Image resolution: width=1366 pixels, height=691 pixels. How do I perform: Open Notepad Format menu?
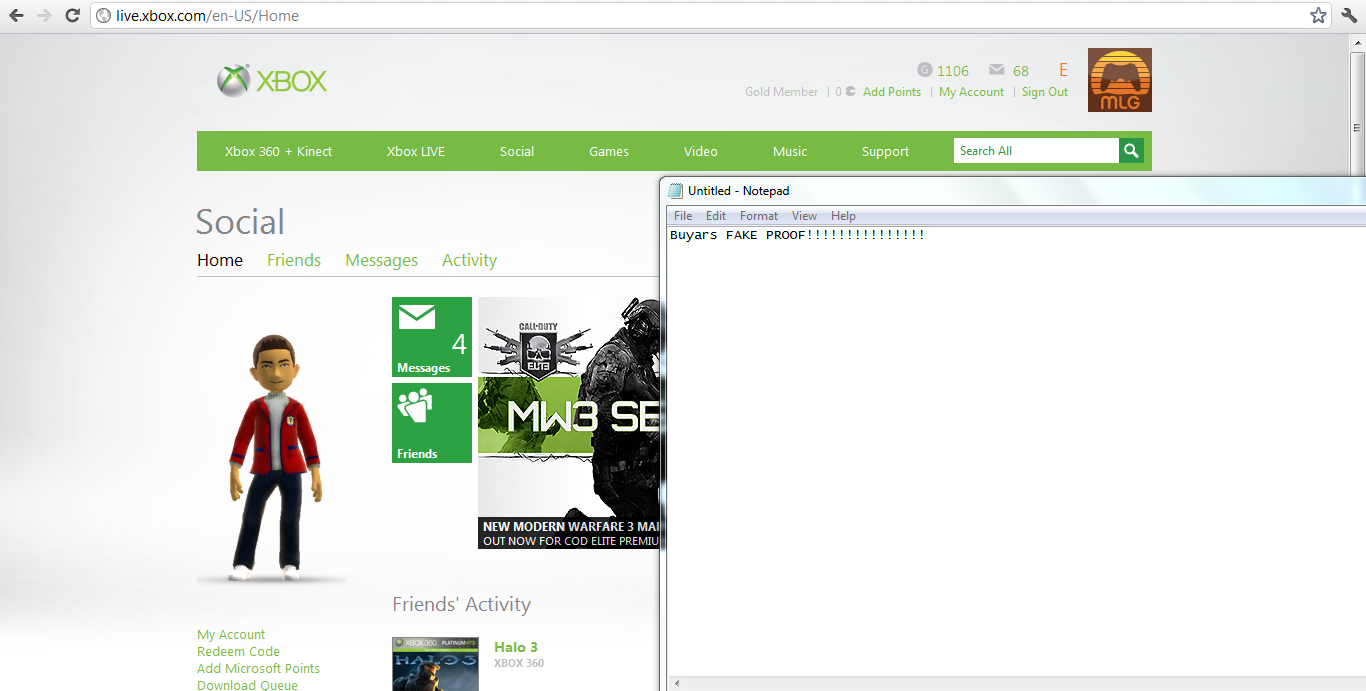tap(759, 216)
